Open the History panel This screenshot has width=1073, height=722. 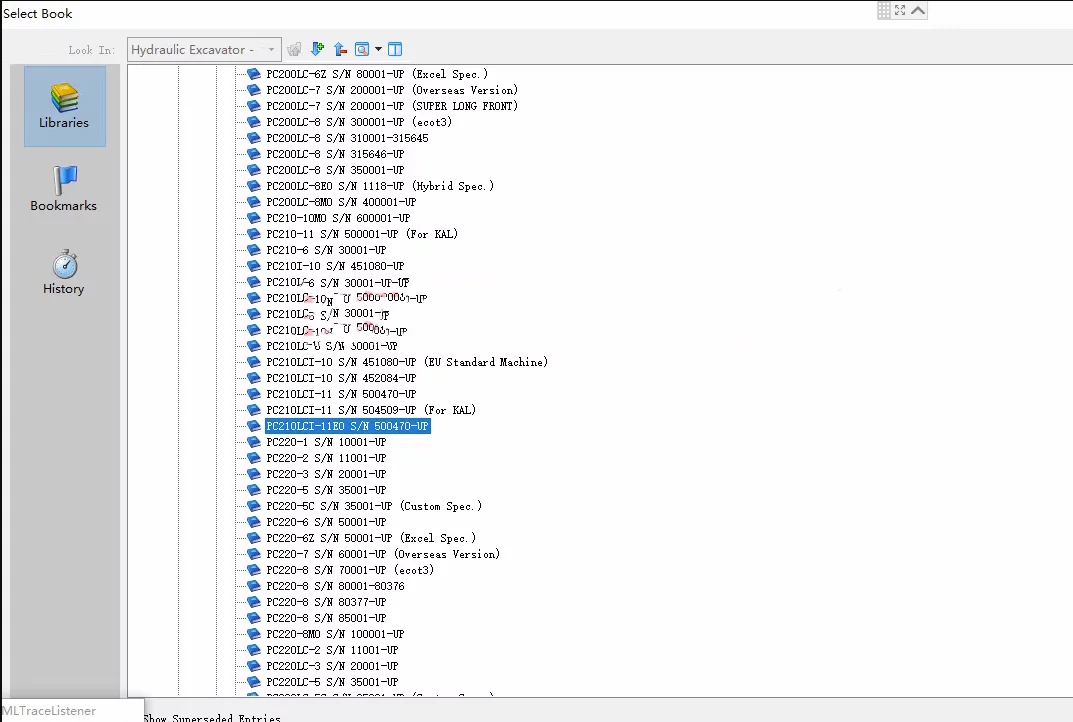pos(64,272)
